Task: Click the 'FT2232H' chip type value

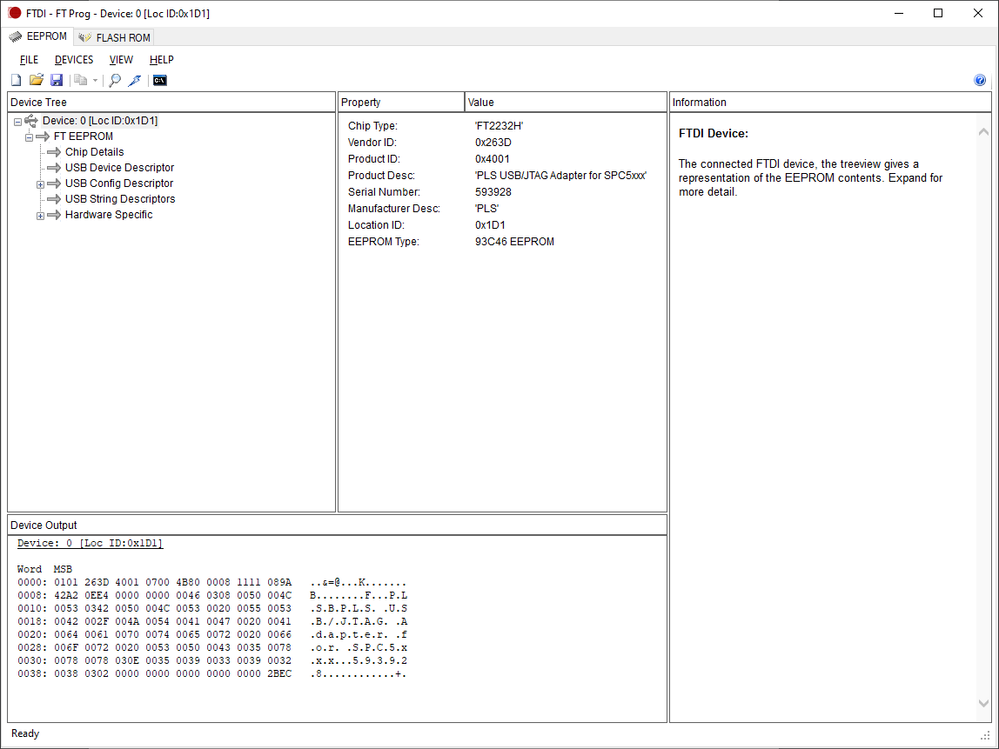Action: tap(499, 126)
